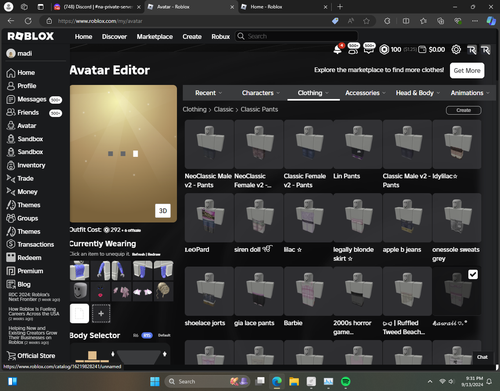Expand the Characters dropdown tab

[x=261, y=93]
